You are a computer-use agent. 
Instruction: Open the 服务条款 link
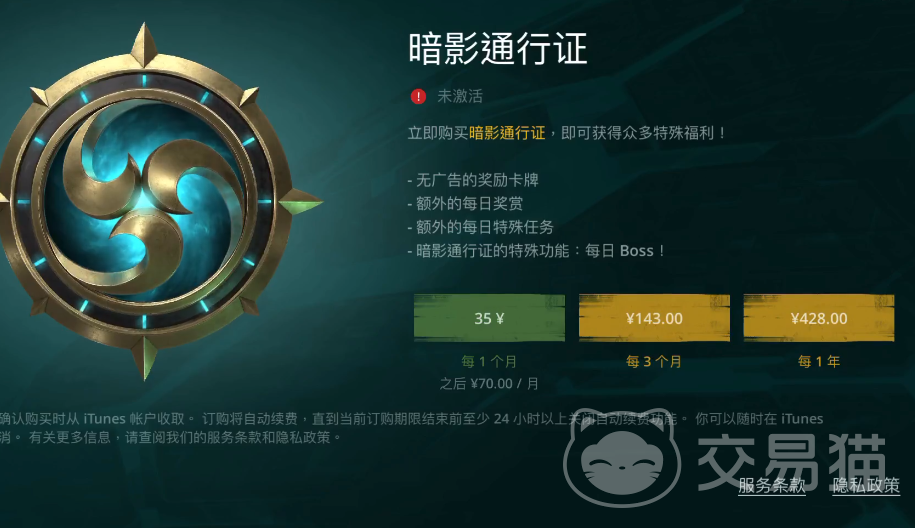(771, 485)
